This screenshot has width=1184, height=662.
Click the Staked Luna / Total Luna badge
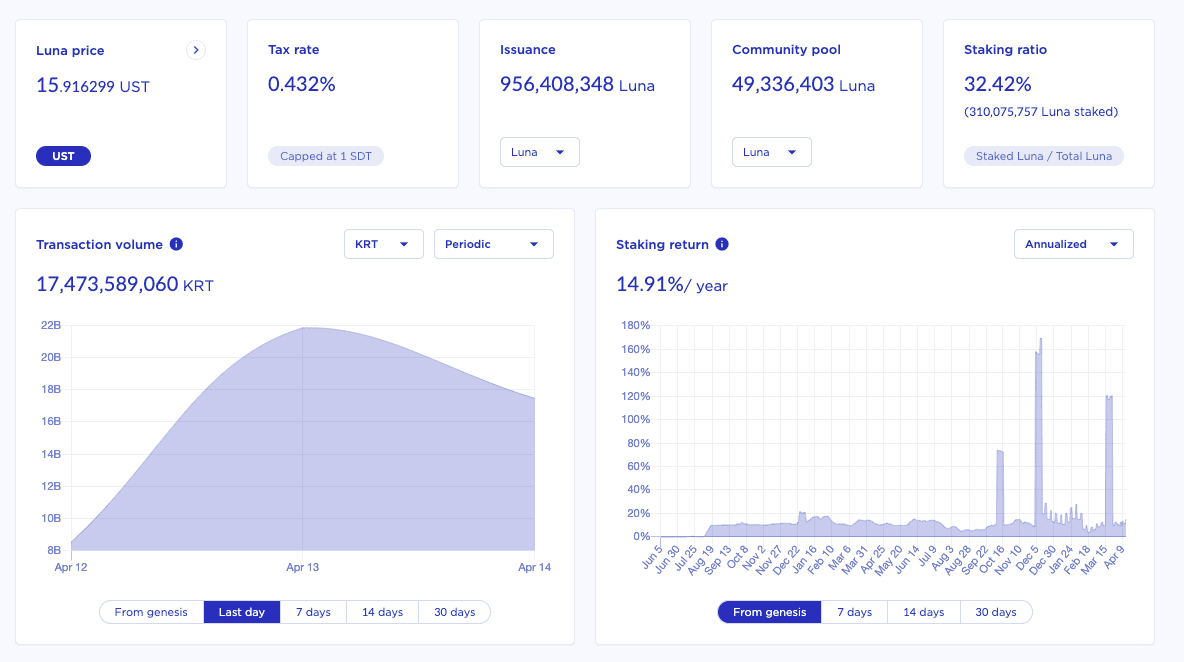pyautogui.click(x=1044, y=156)
